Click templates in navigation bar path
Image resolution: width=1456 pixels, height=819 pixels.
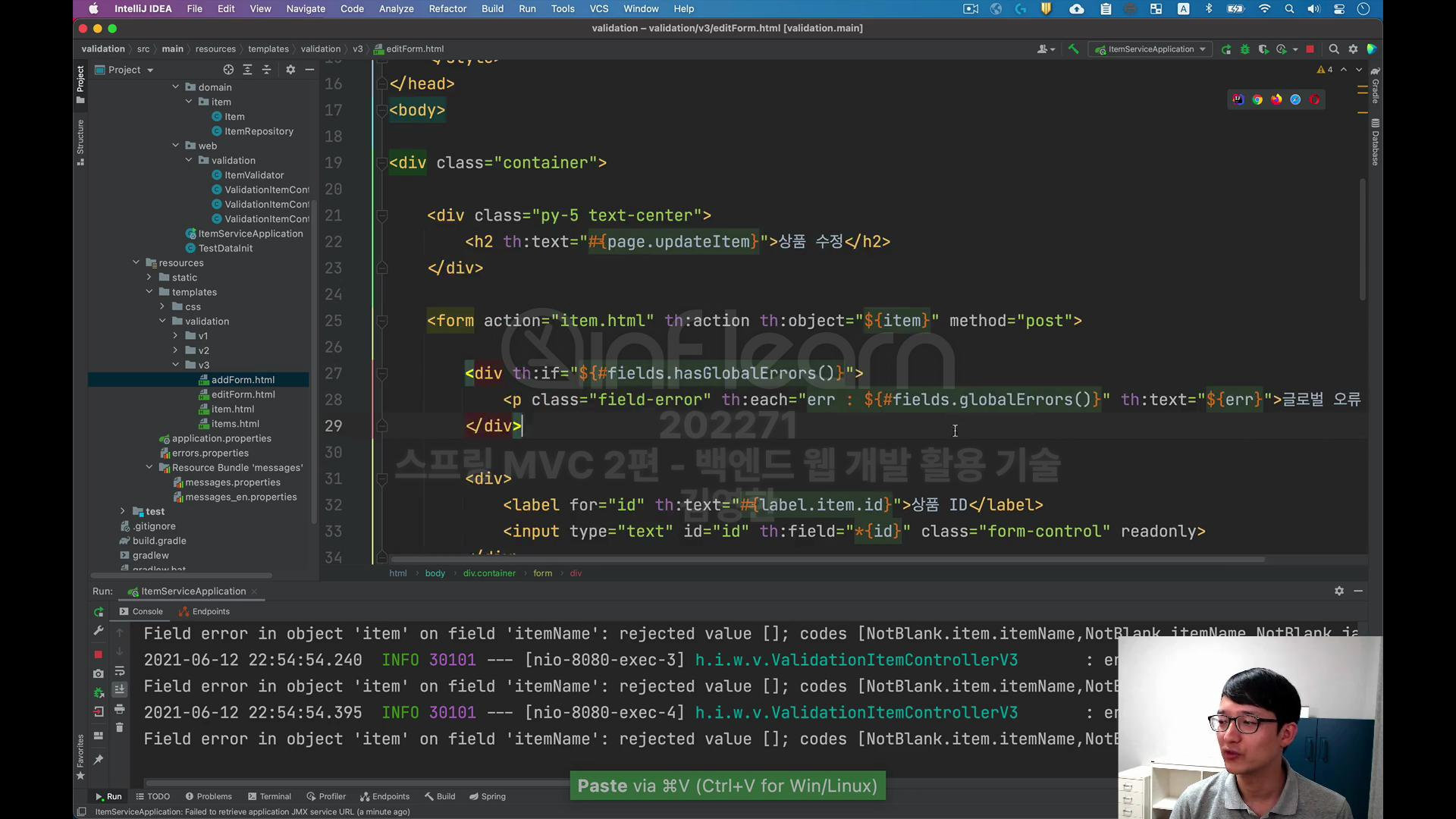(268, 49)
